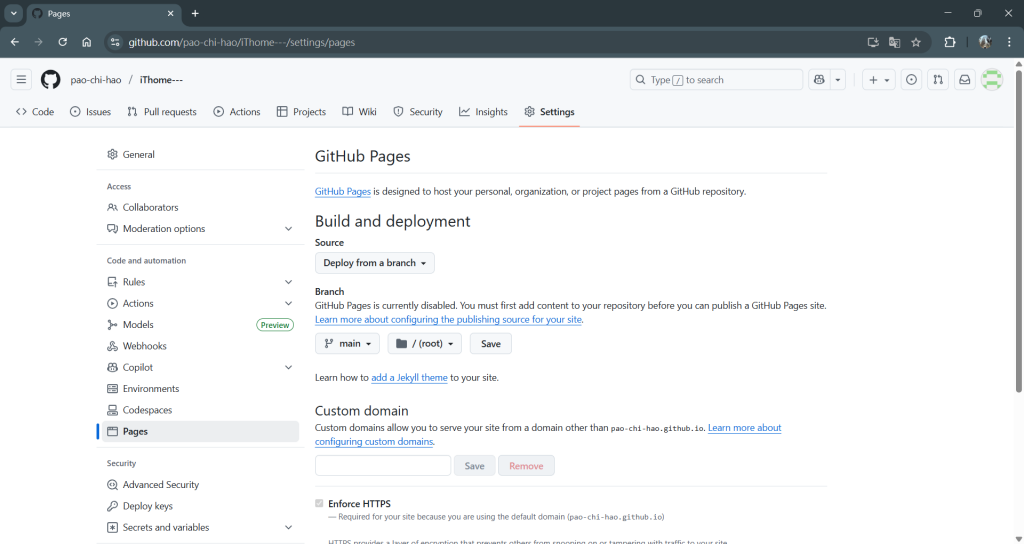This screenshot has height=544, width=1024.
Task: Click the page vertical scrollbar
Action: point(1019,229)
